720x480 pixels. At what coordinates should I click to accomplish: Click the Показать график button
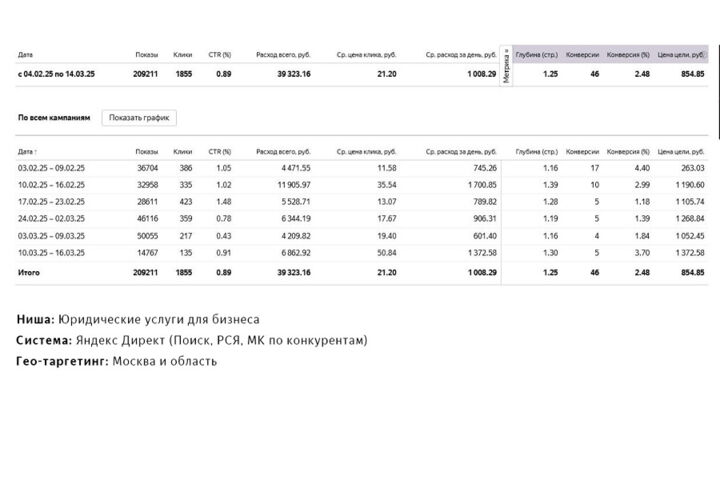pos(139,118)
